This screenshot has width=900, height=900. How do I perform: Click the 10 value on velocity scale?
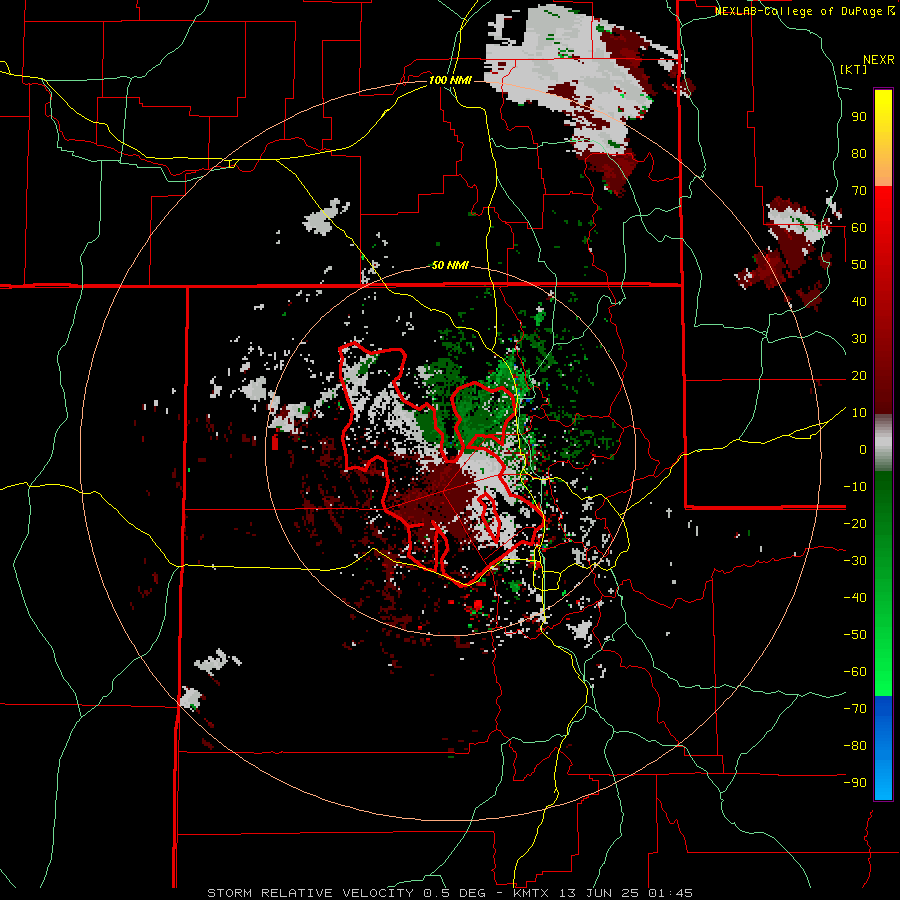click(x=859, y=413)
